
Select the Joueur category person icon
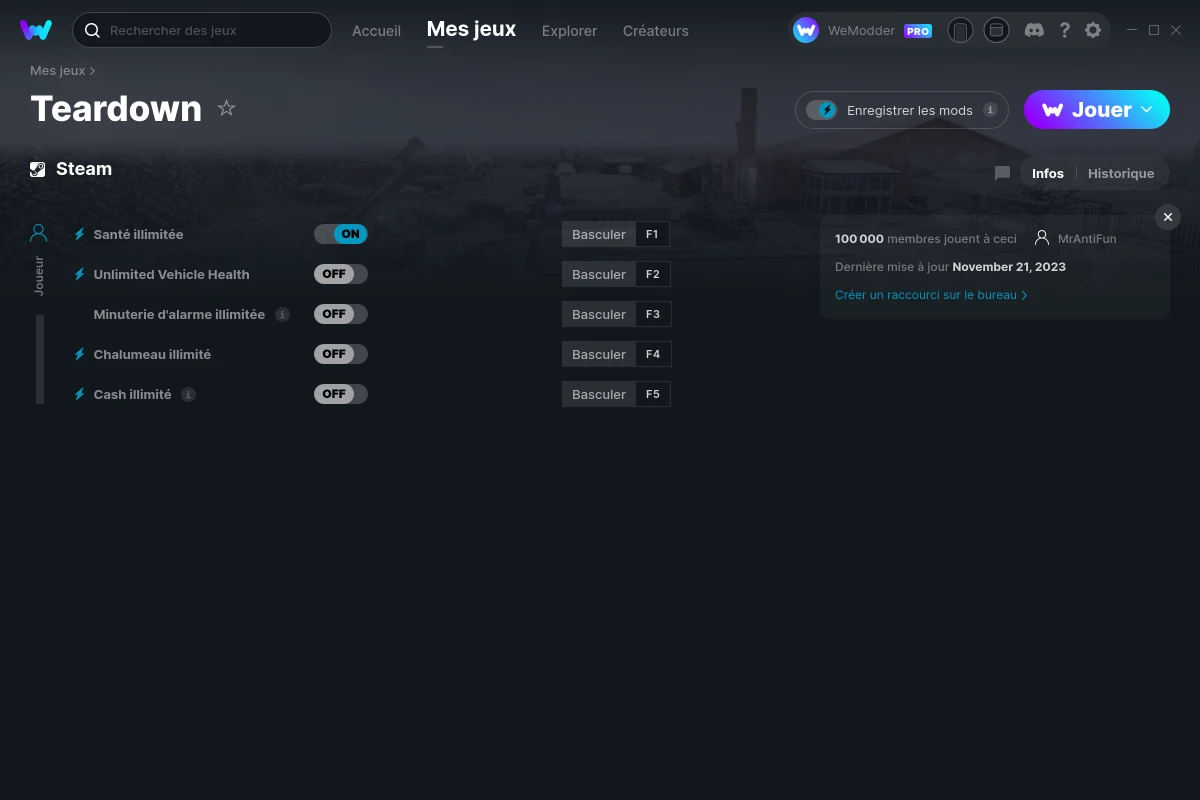(39, 233)
